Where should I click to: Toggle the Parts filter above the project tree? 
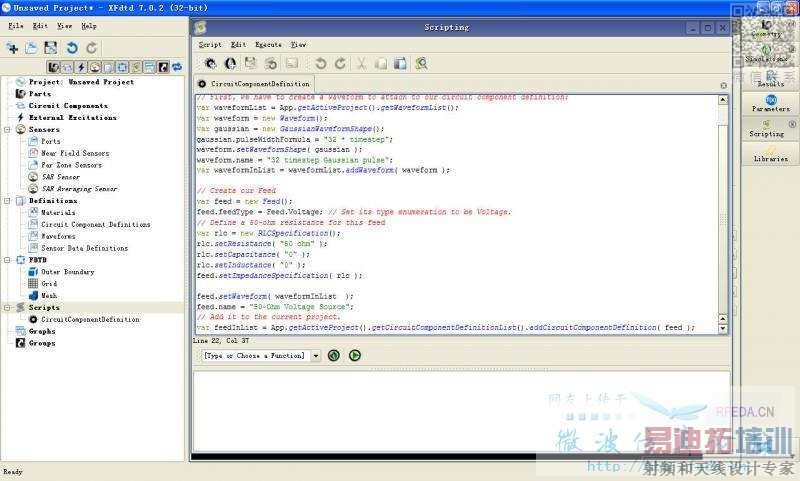click(x=54, y=67)
